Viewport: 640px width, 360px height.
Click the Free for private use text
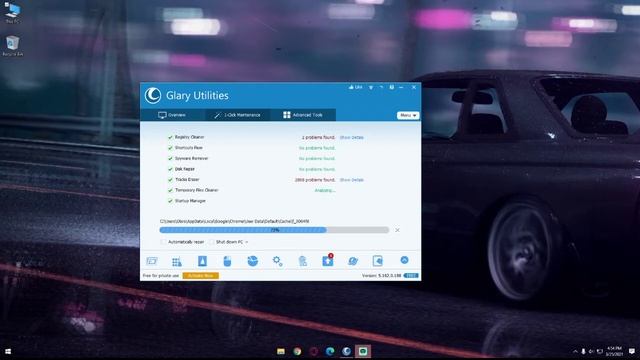161,276
